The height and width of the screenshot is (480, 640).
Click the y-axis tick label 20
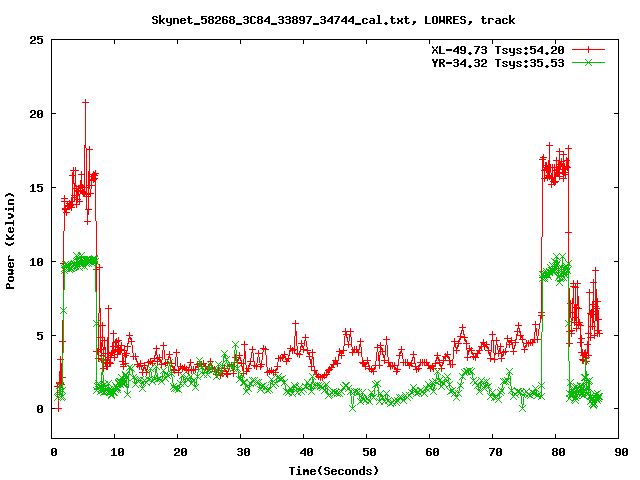[36, 114]
